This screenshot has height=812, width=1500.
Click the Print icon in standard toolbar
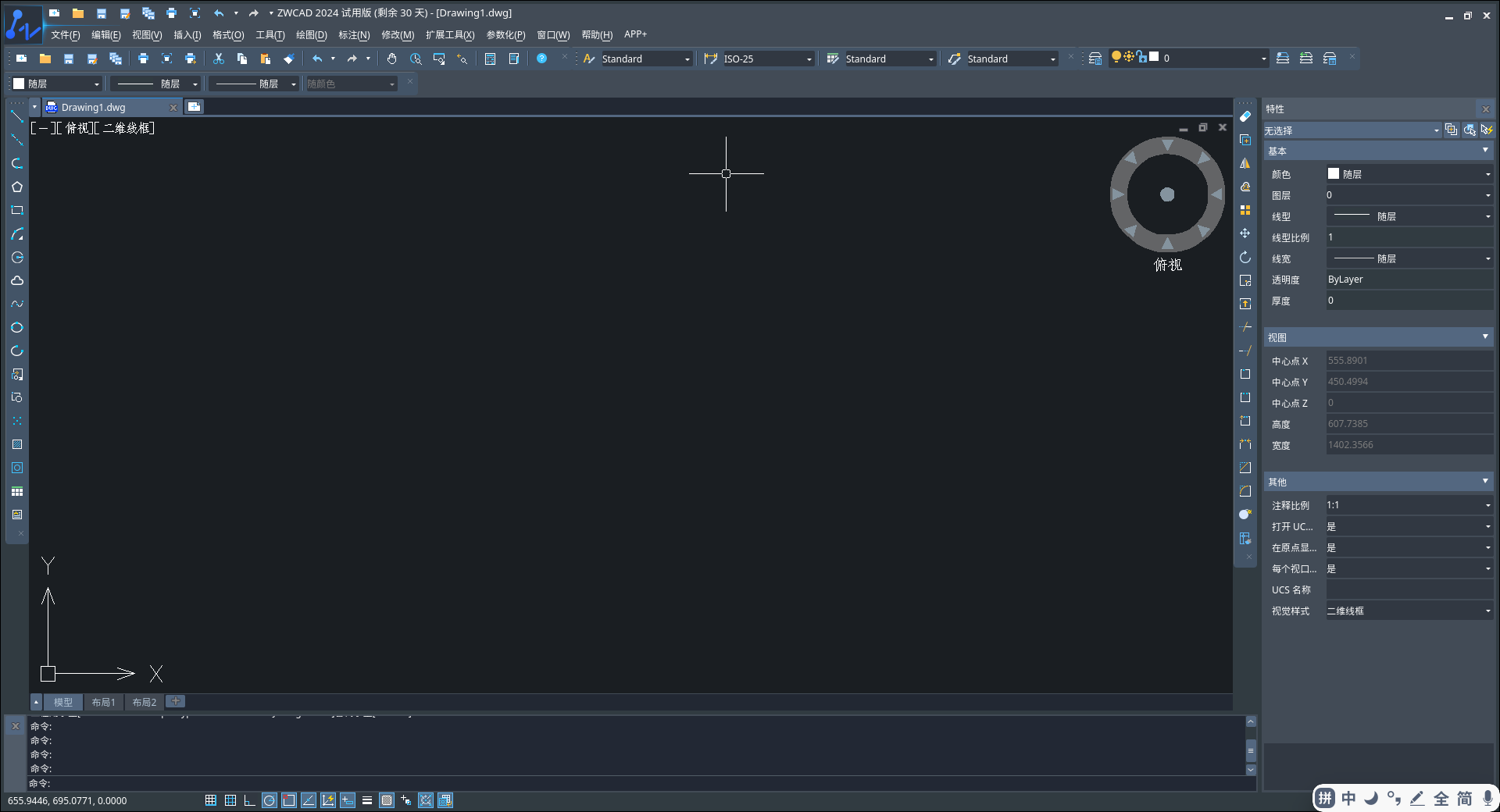click(143, 59)
